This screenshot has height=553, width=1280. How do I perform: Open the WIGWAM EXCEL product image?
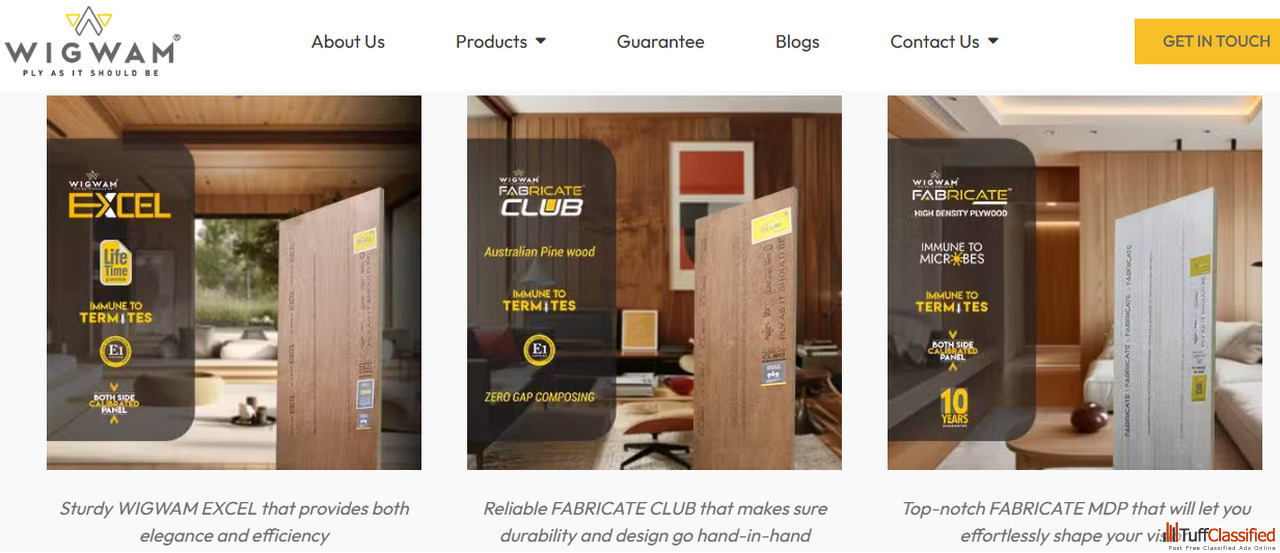pos(234,283)
